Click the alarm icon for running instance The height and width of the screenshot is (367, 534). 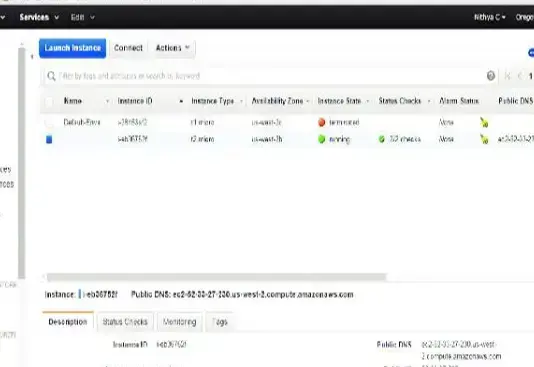pyautogui.click(x=484, y=139)
